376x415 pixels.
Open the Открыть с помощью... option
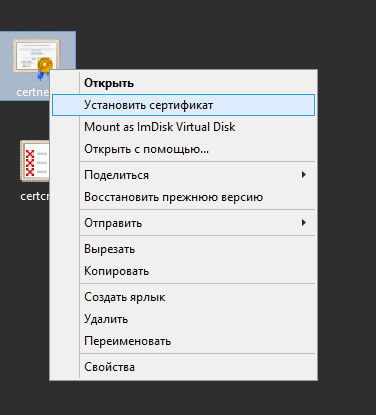(x=183, y=149)
